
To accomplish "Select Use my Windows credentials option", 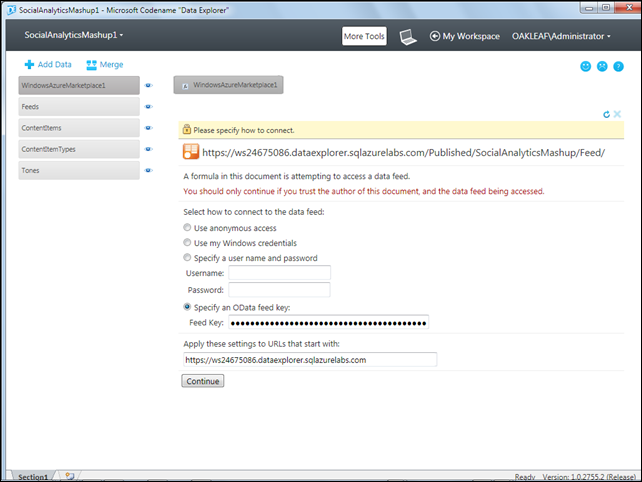I will (187, 242).
